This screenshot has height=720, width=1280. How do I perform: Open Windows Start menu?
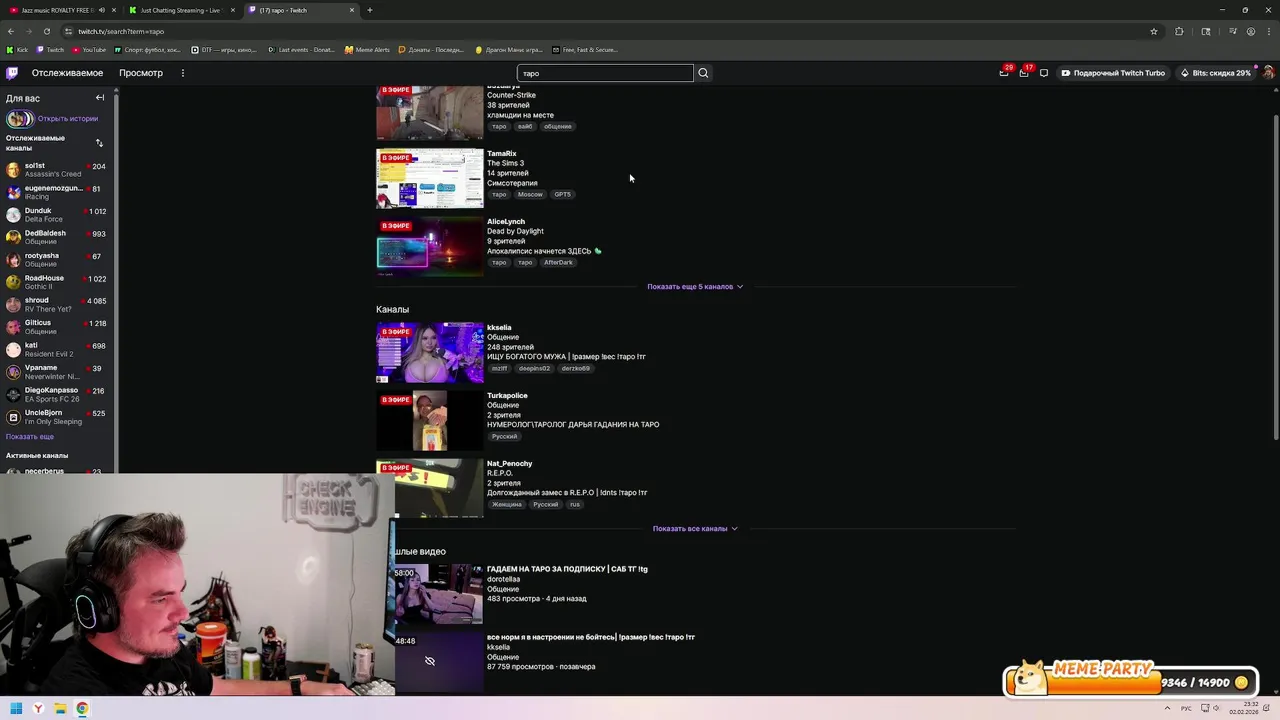[16, 709]
